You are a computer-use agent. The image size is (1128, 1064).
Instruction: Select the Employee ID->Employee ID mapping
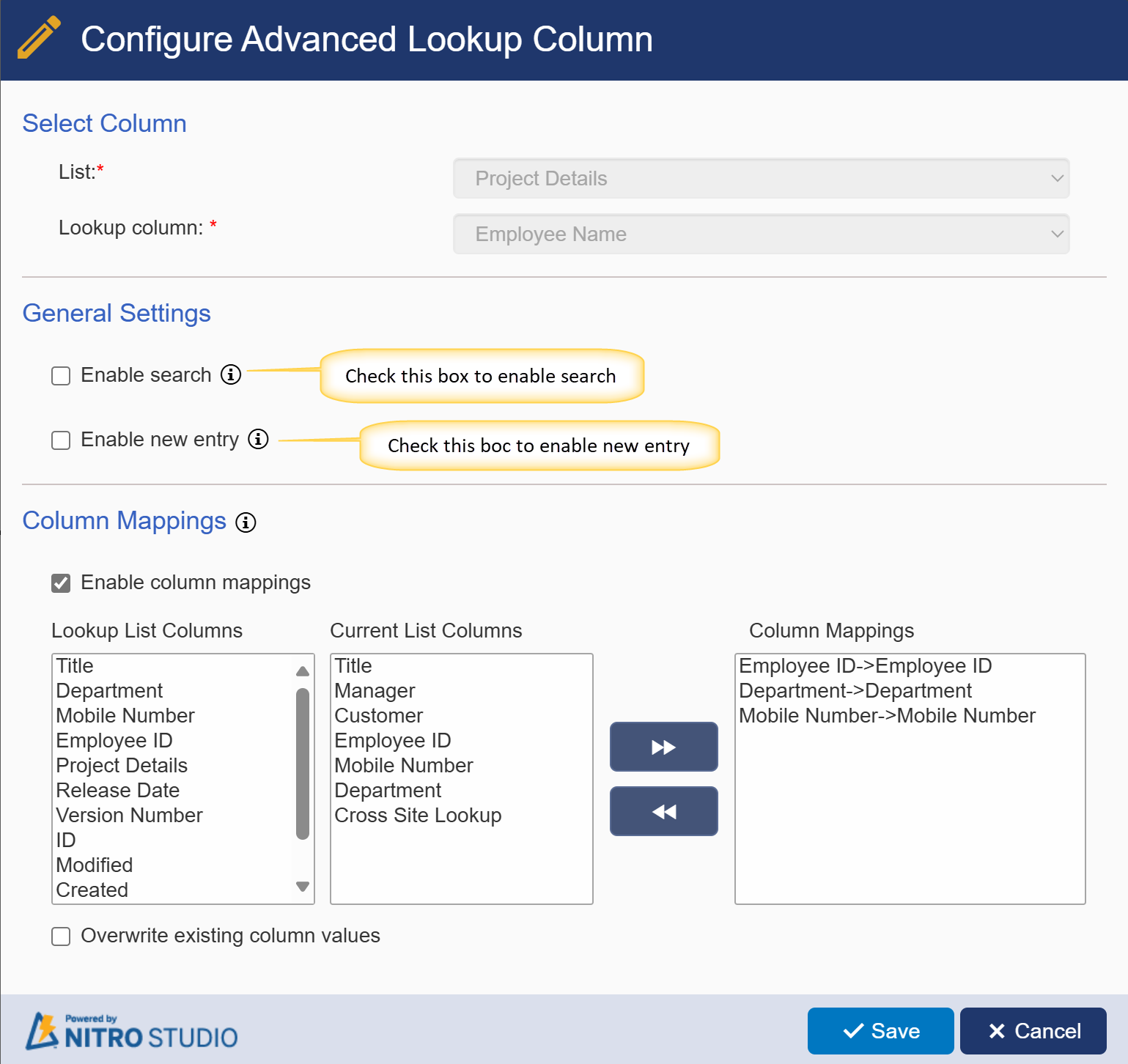point(910,666)
